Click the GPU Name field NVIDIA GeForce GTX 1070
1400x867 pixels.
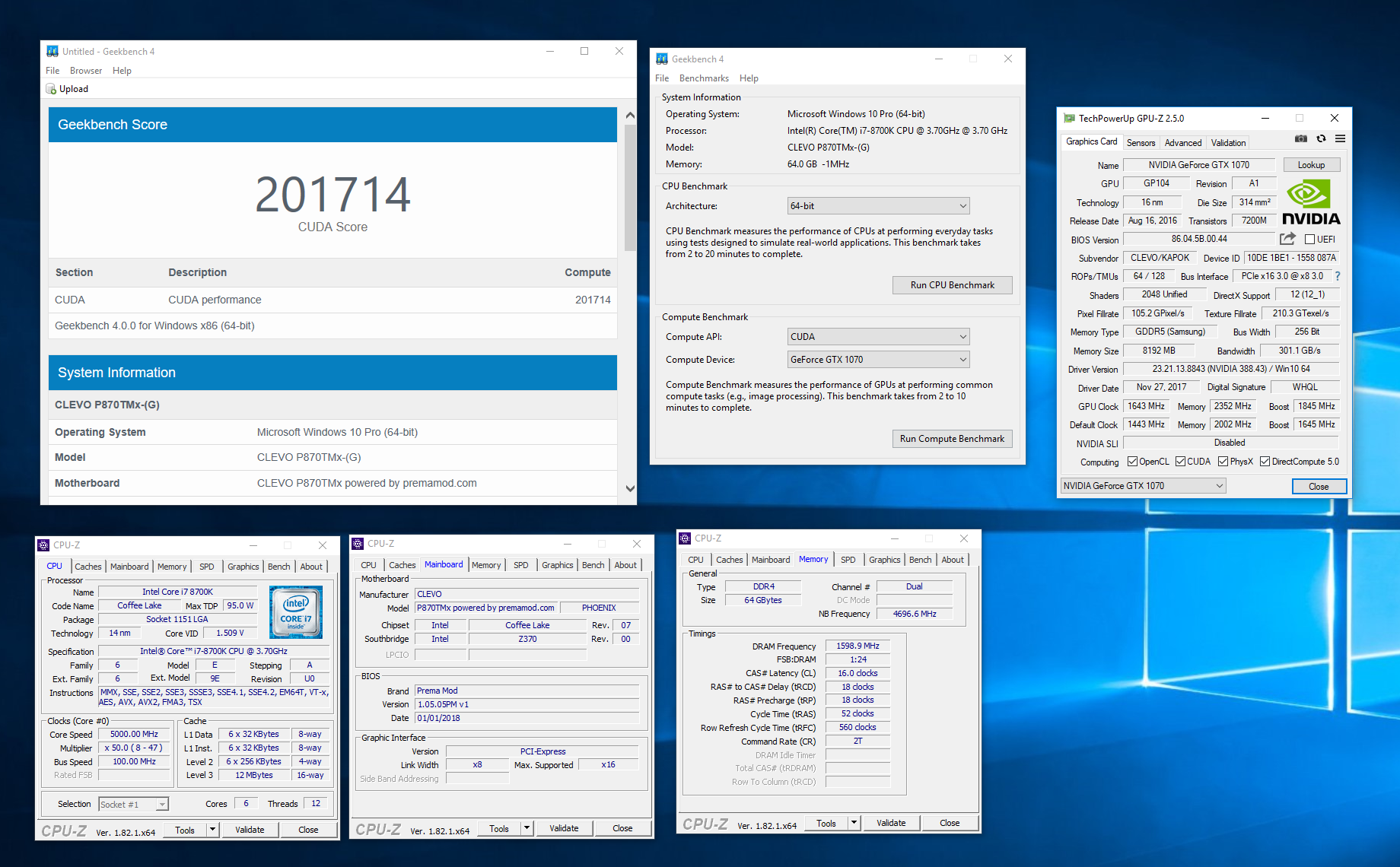(x=1198, y=165)
